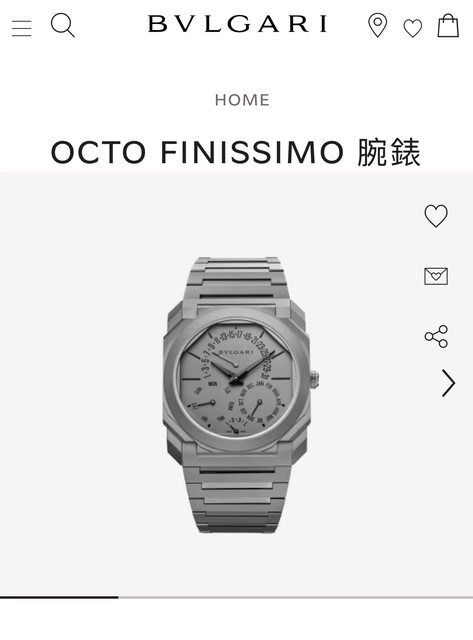The height and width of the screenshot is (640, 473).
Task: Click the crown on watch's right side
Action: (315, 380)
